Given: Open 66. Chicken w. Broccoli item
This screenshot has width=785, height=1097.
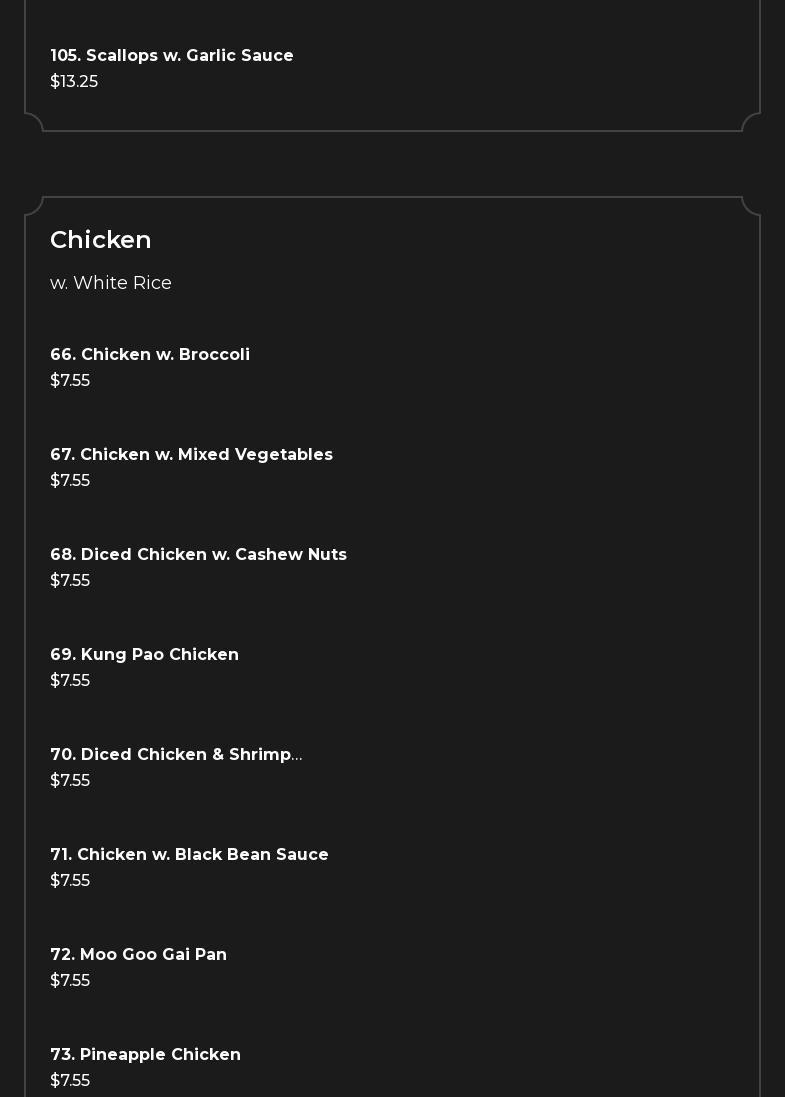Looking at the screenshot, I should (x=150, y=354).
